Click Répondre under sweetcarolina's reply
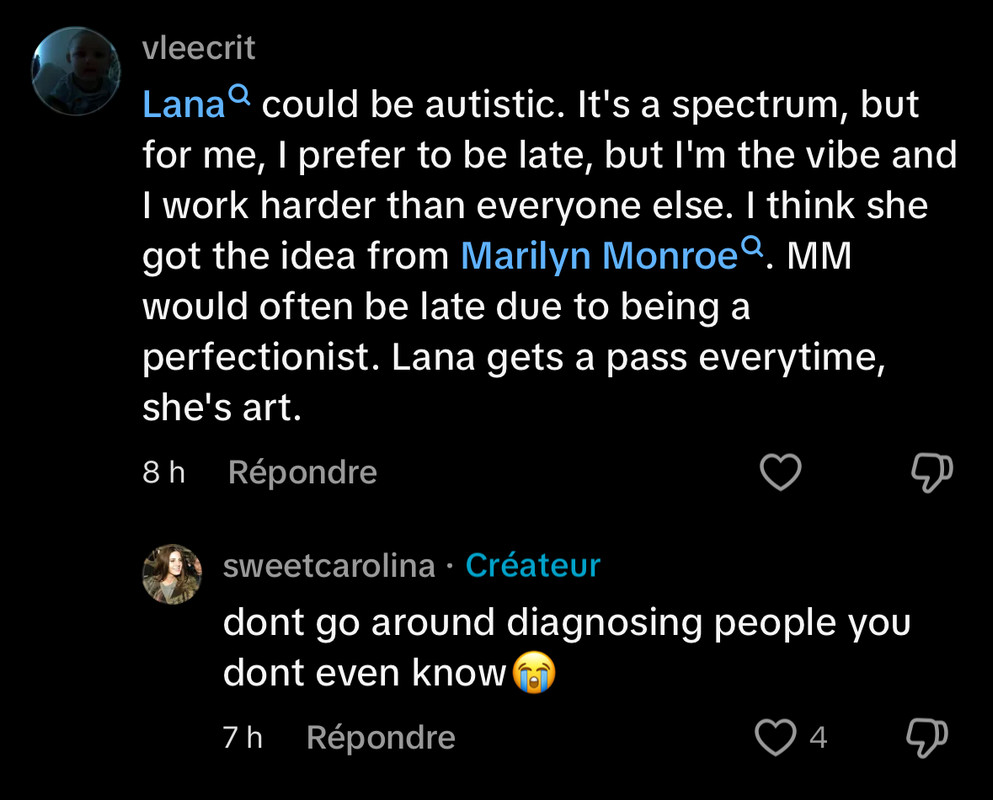Image resolution: width=993 pixels, height=800 pixels. [381, 738]
